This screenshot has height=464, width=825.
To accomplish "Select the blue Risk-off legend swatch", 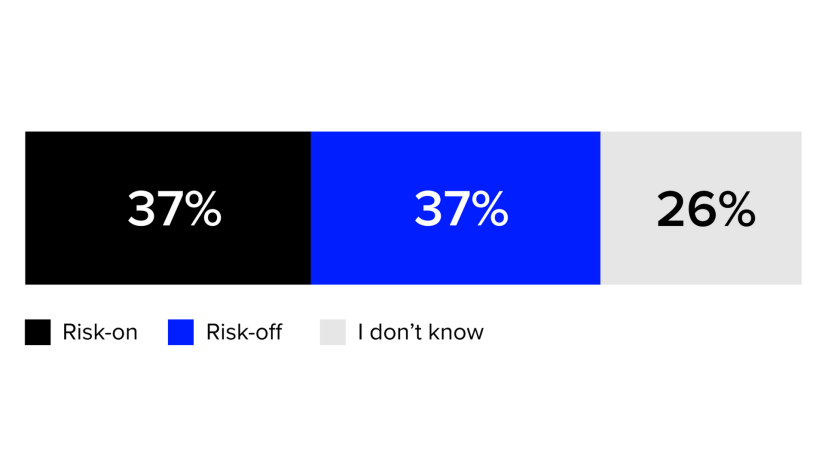I will pyautogui.click(x=180, y=332).
